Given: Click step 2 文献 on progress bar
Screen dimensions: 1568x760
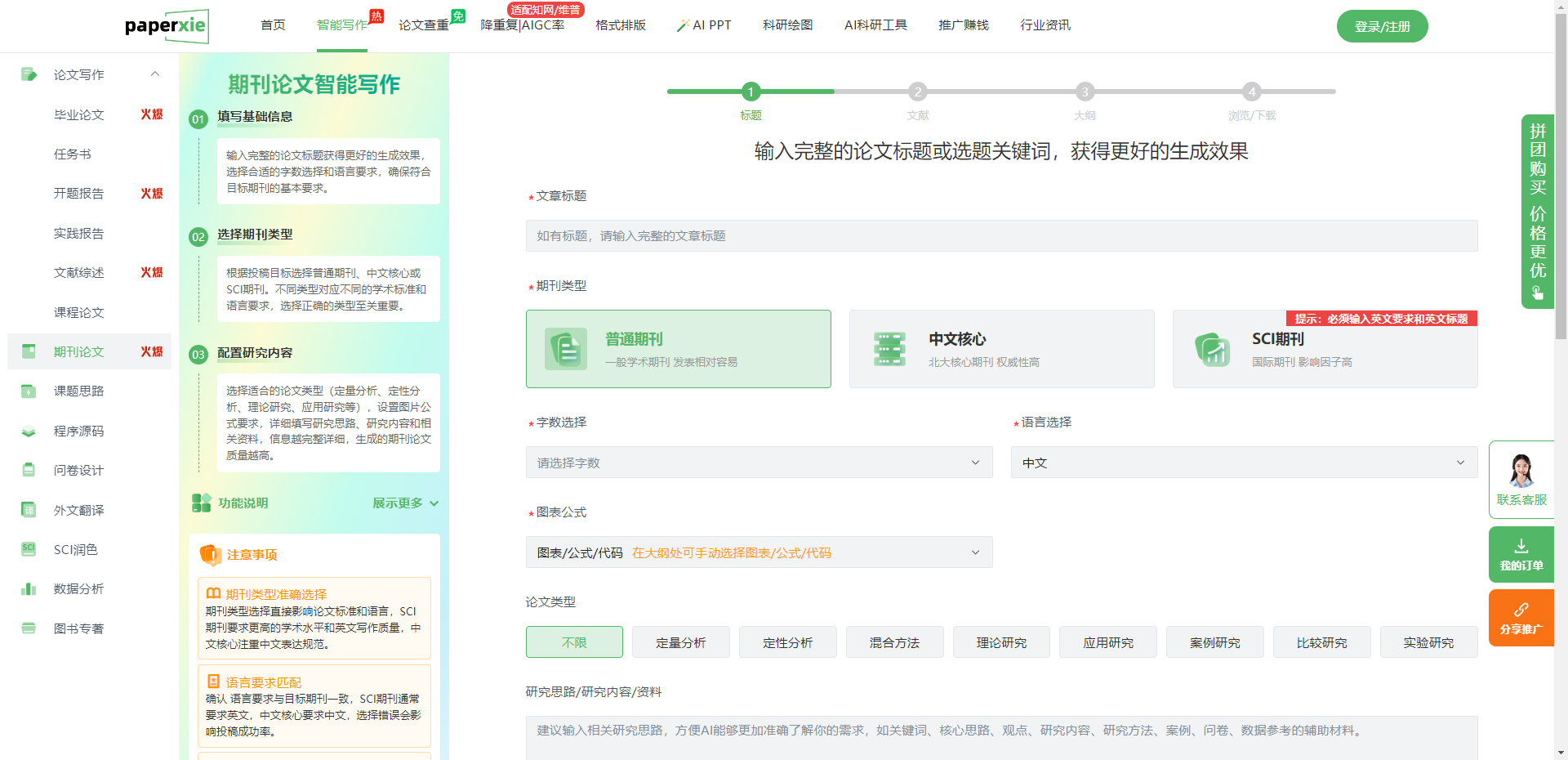Looking at the screenshot, I should click(918, 92).
